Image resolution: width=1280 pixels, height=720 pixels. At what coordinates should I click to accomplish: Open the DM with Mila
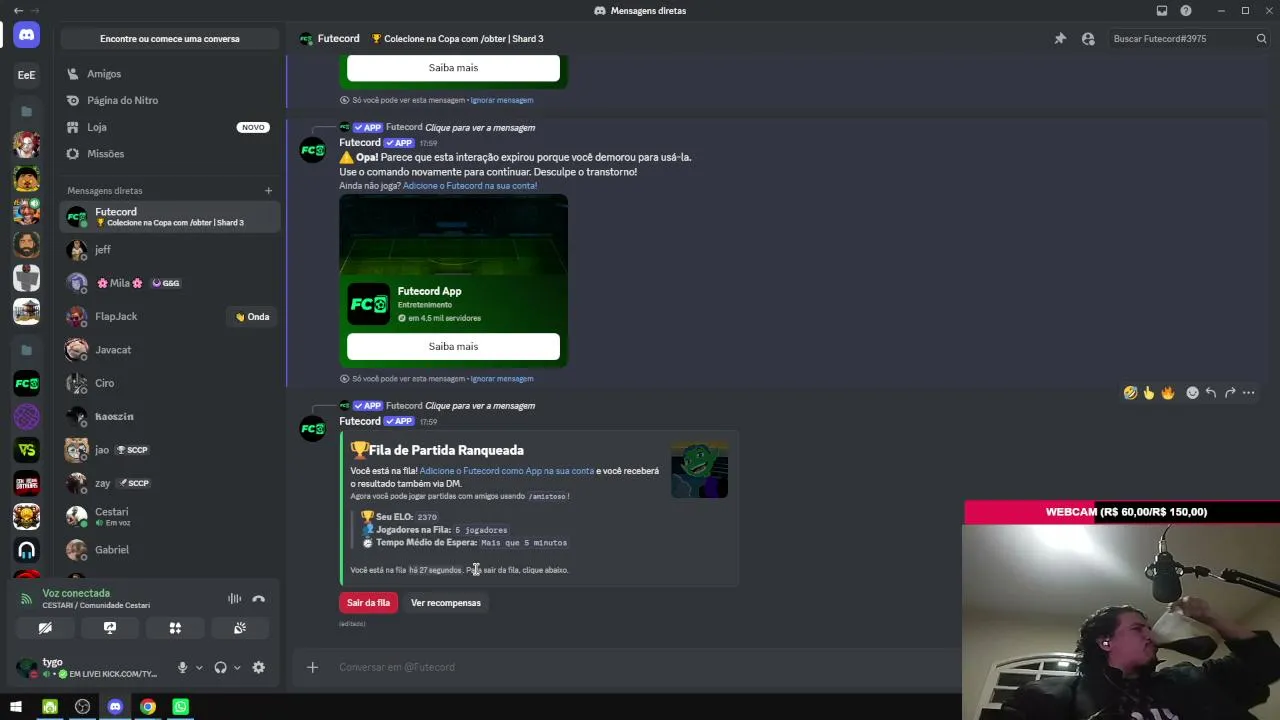170,283
